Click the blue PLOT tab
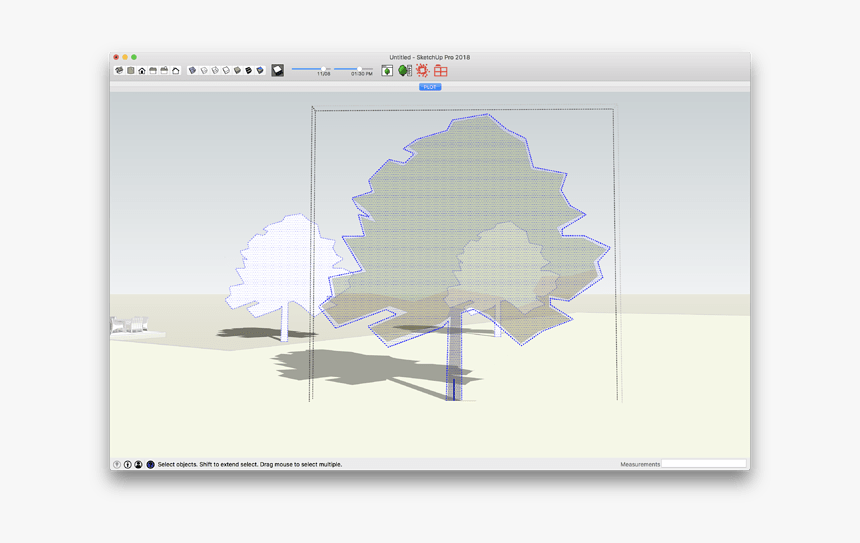This screenshot has width=860, height=543. 430,87
